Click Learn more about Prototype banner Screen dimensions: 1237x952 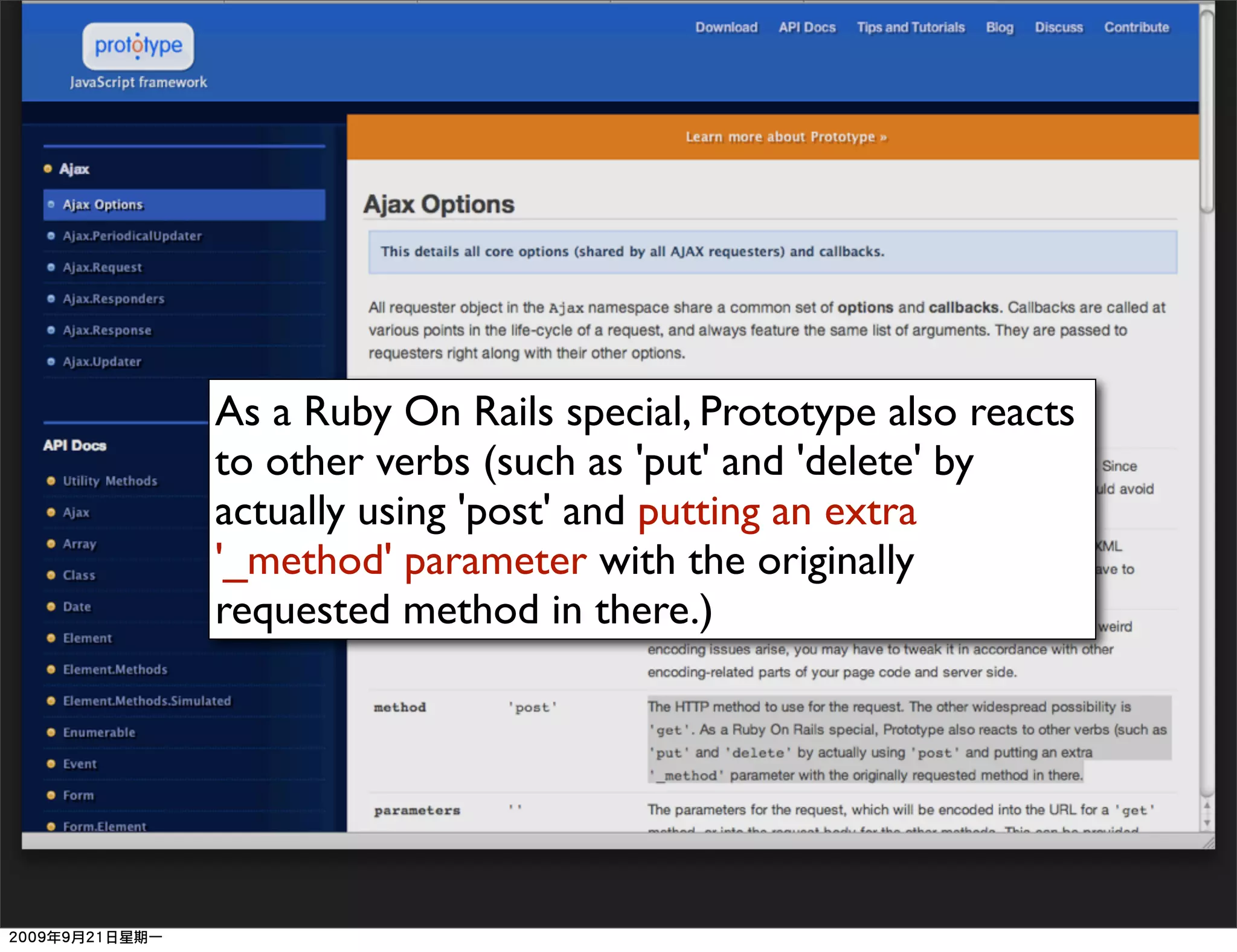click(x=786, y=137)
